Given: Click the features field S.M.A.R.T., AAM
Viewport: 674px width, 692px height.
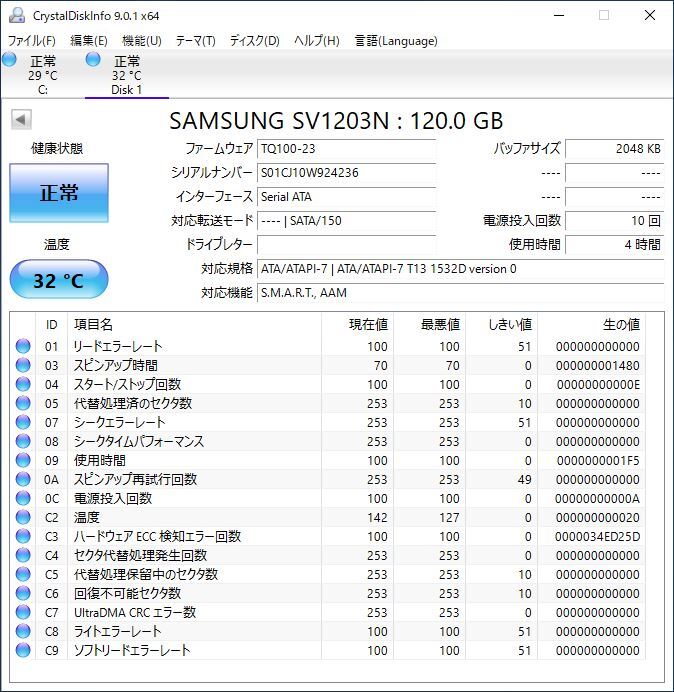Looking at the screenshot, I should [x=460, y=293].
